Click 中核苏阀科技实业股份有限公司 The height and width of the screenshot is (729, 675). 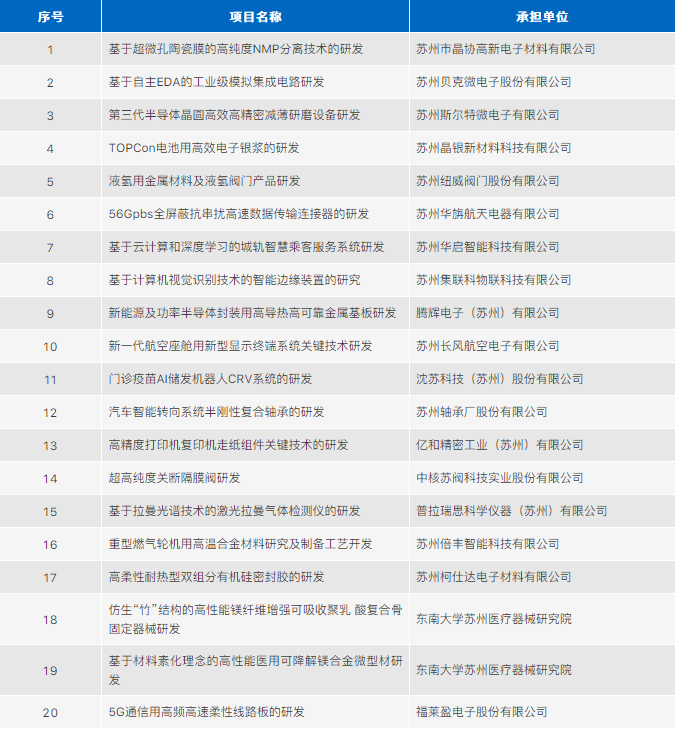(499, 478)
